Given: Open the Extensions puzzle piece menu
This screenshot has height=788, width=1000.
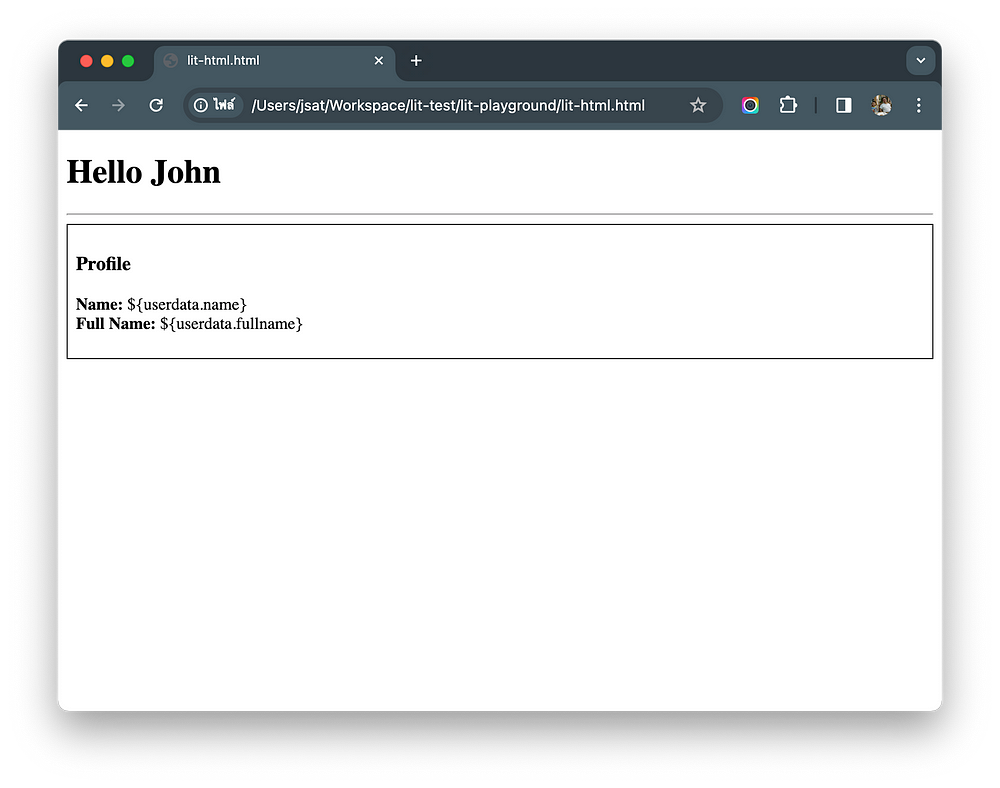Looking at the screenshot, I should 788,105.
